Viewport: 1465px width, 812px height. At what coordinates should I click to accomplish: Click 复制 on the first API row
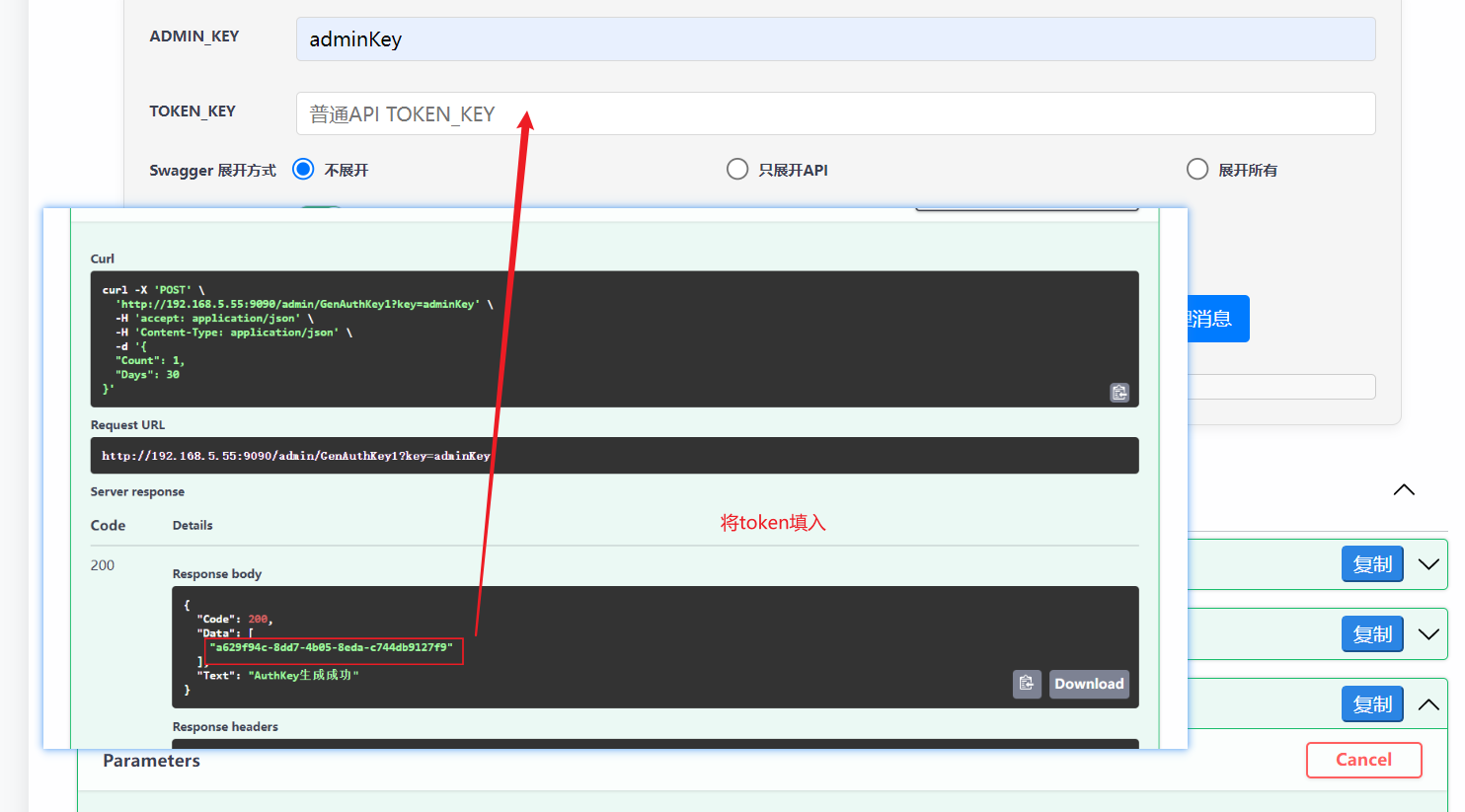[1372, 564]
